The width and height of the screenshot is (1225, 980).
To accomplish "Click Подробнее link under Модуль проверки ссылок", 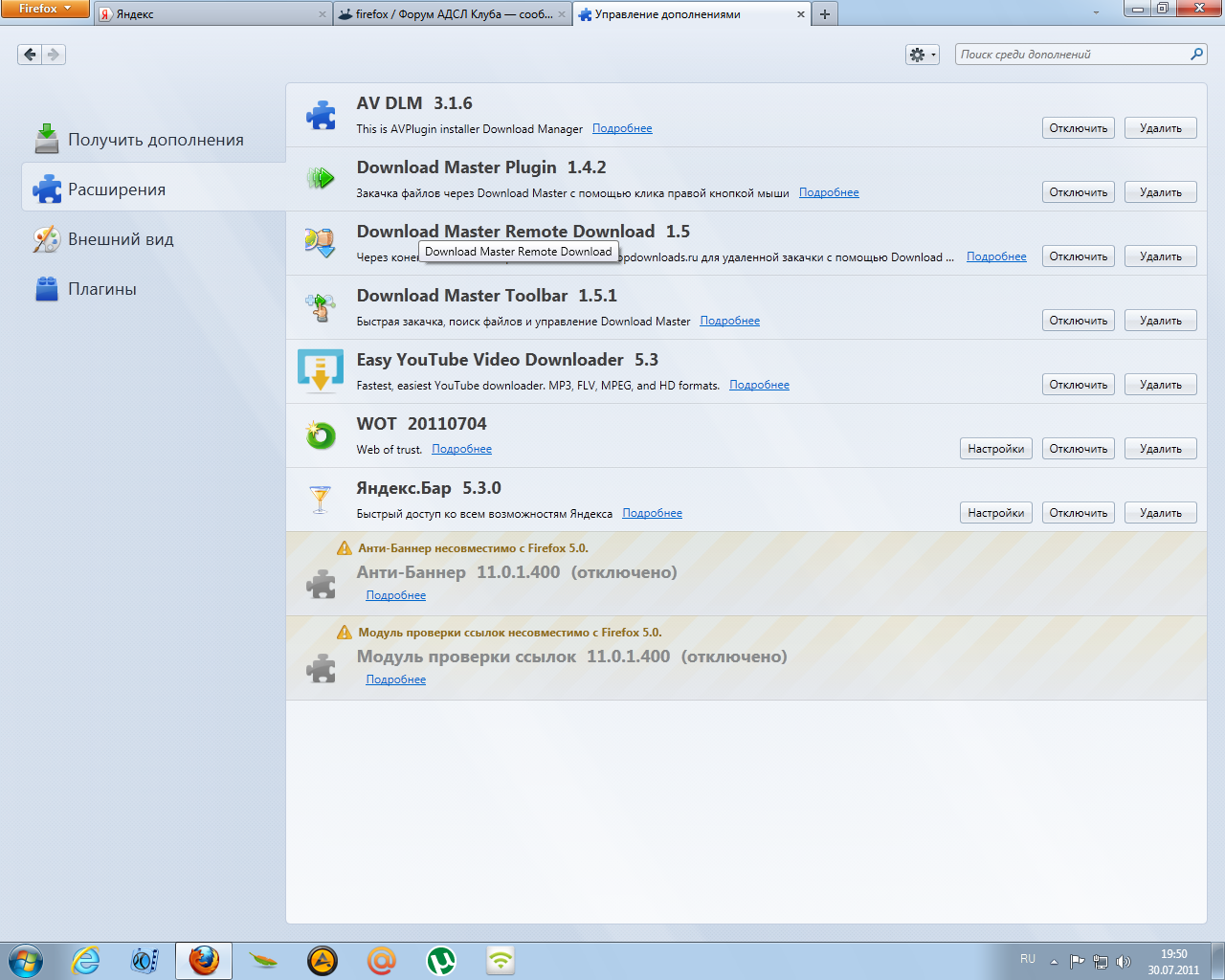I will (396, 679).
